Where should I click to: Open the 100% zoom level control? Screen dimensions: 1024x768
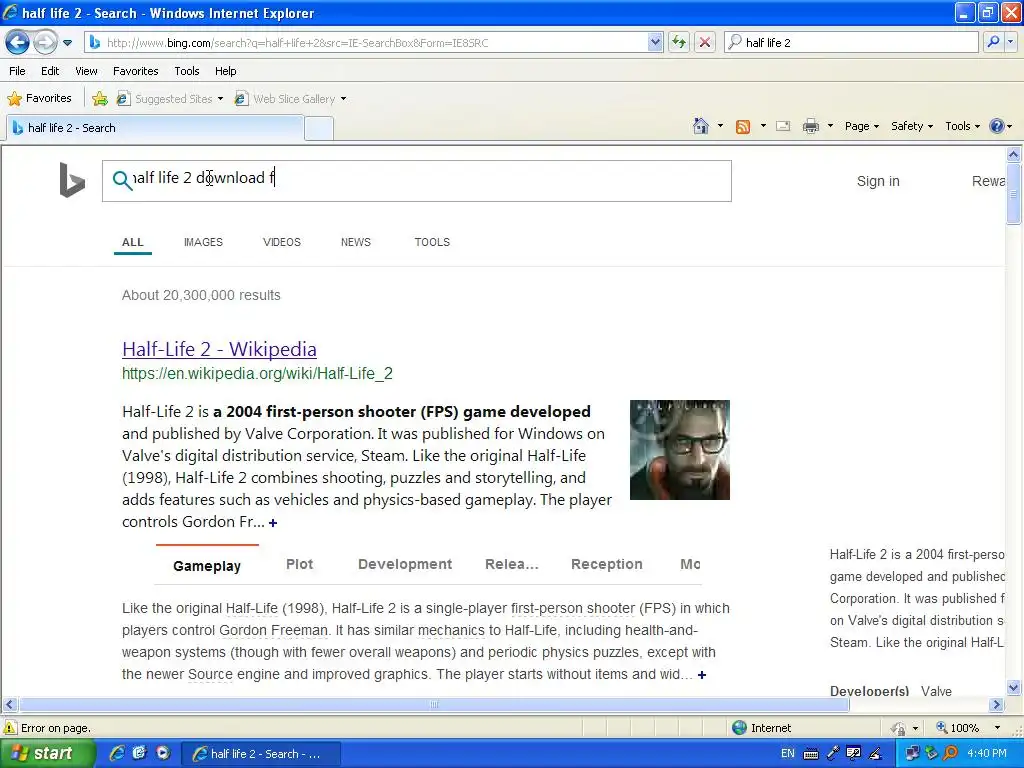click(968, 728)
